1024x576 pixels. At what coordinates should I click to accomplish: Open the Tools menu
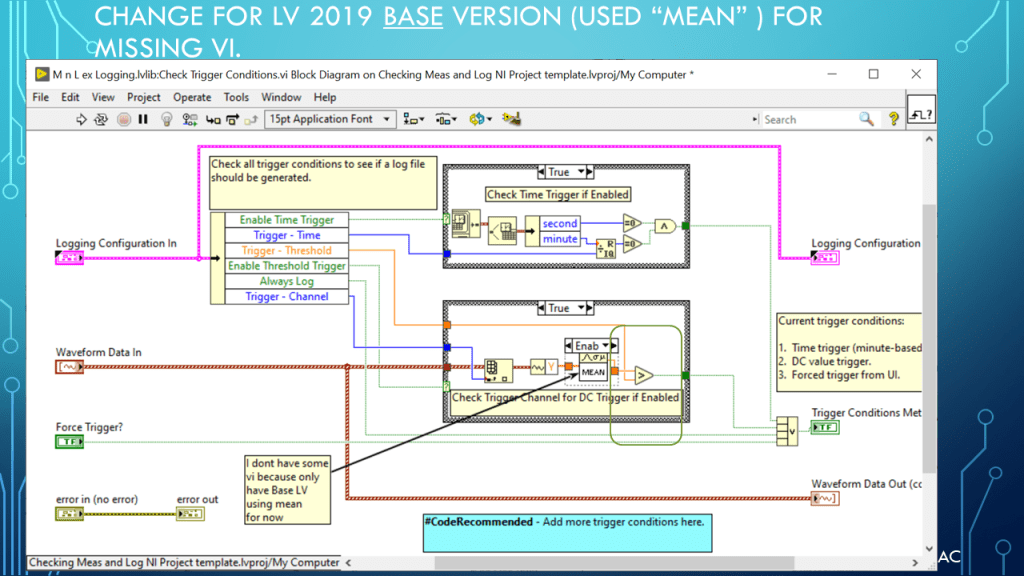(x=236, y=97)
